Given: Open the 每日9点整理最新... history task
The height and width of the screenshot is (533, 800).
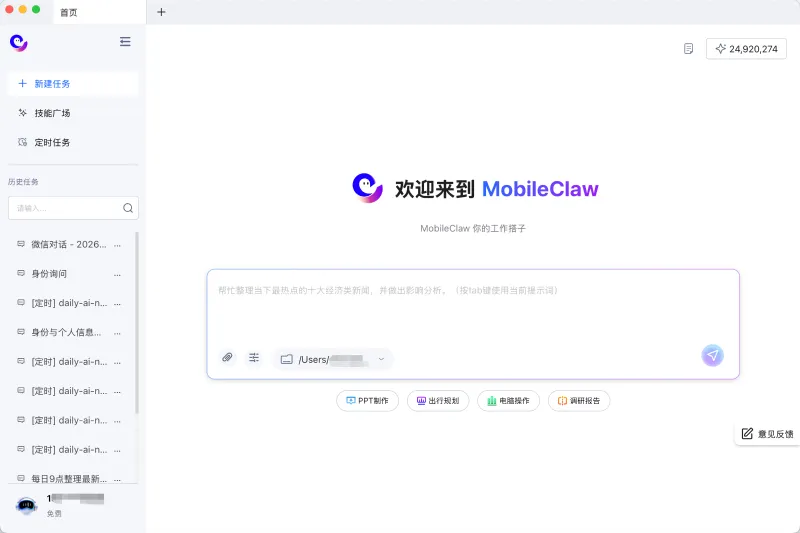Looking at the screenshot, I should click(69, 478).
